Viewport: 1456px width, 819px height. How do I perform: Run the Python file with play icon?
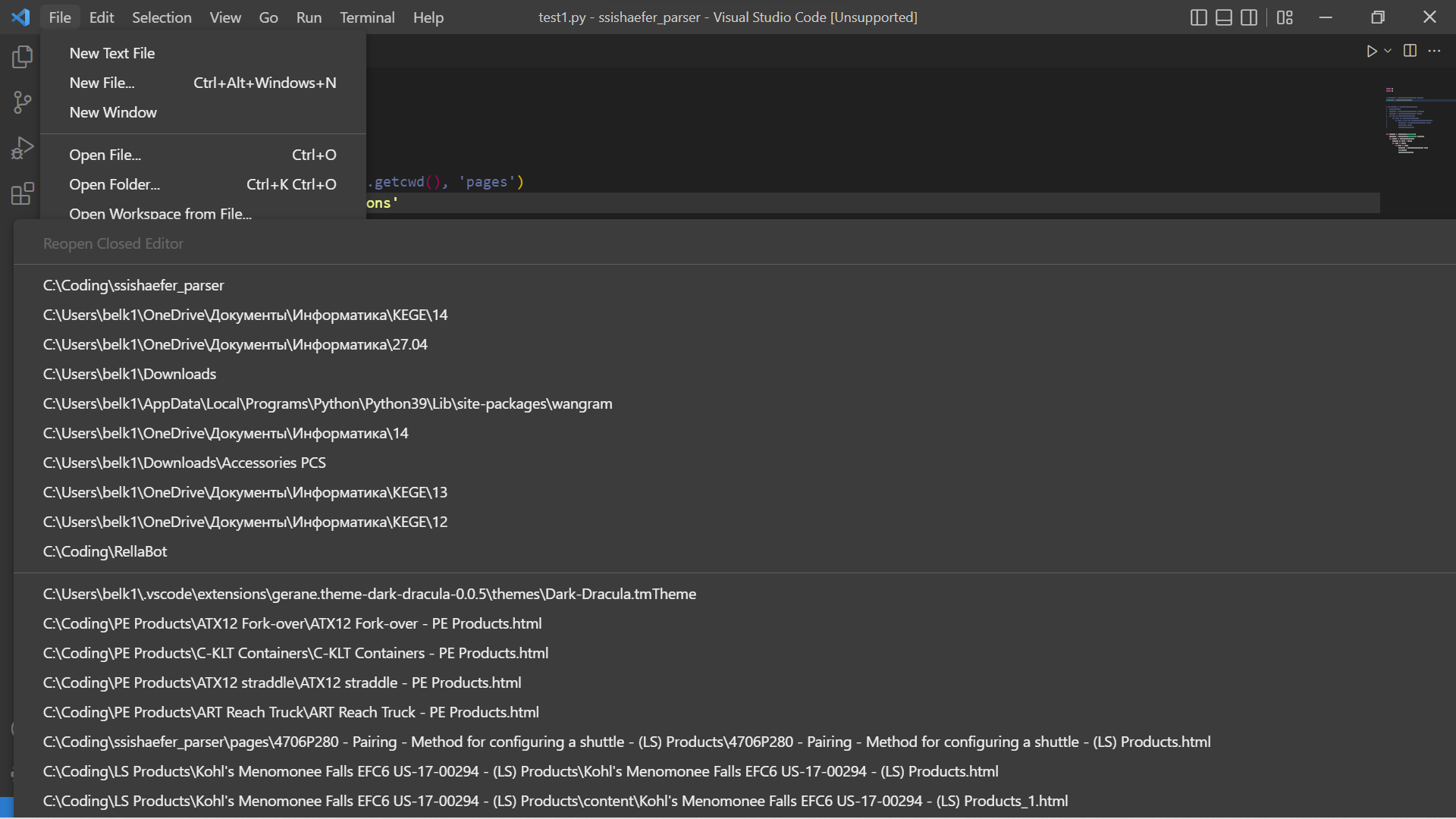pos(1372,51)
